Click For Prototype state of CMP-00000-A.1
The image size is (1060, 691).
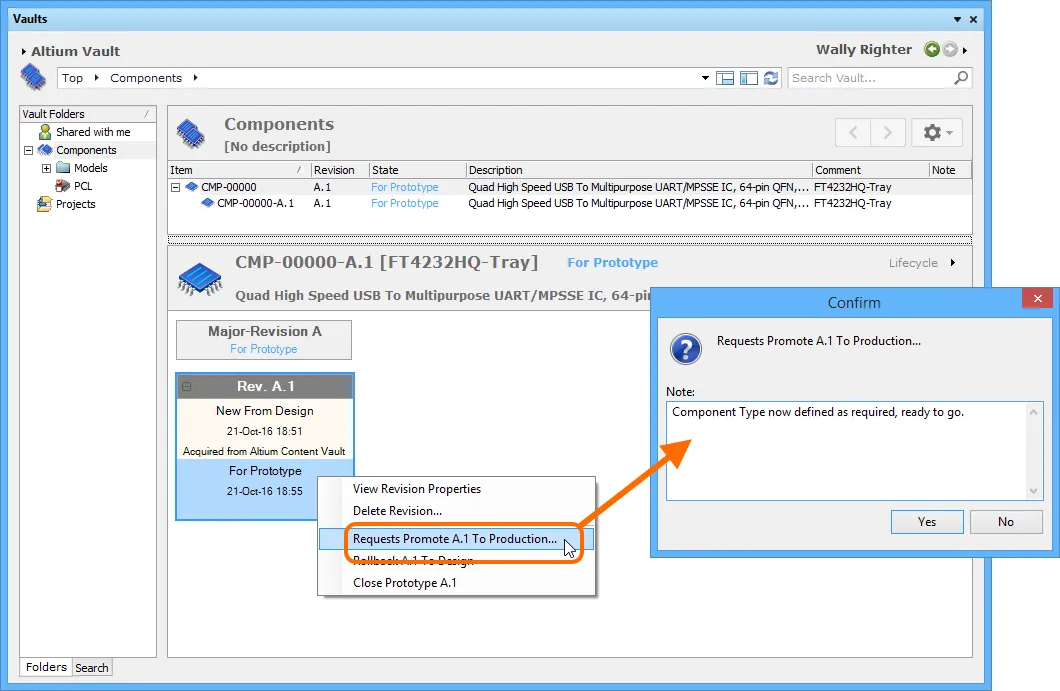[404, 204]
